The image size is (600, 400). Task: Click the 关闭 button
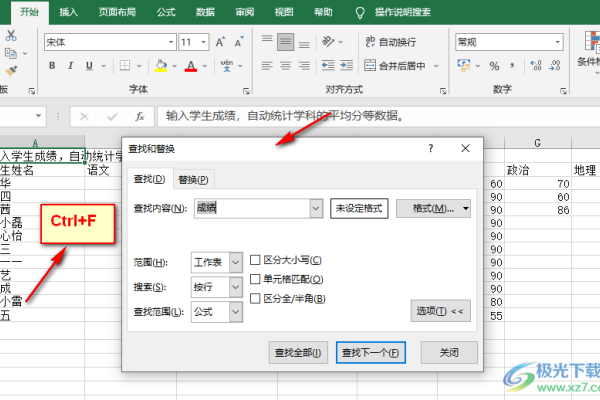449,353
